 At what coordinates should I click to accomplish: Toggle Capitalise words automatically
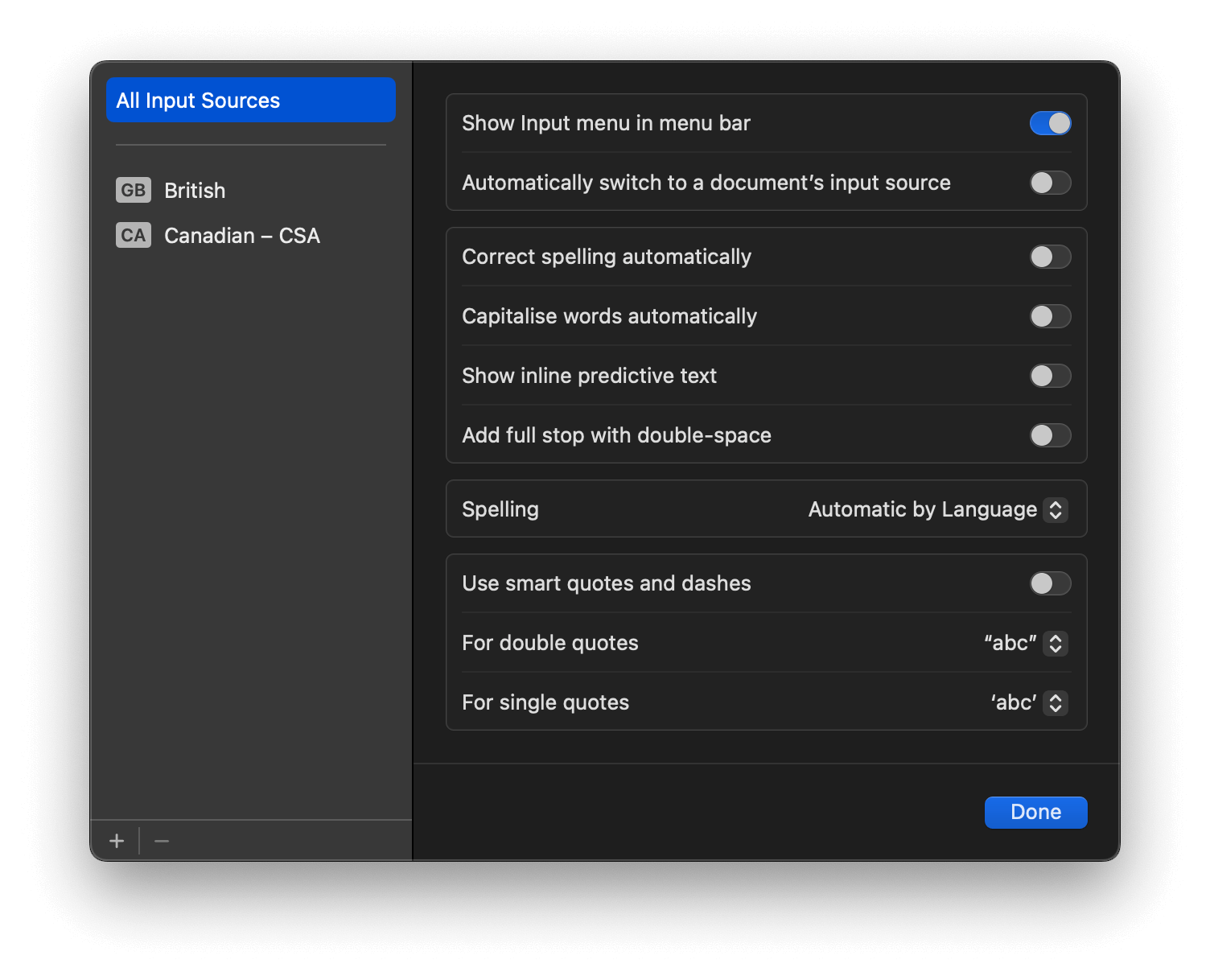tap(1050, 316)
